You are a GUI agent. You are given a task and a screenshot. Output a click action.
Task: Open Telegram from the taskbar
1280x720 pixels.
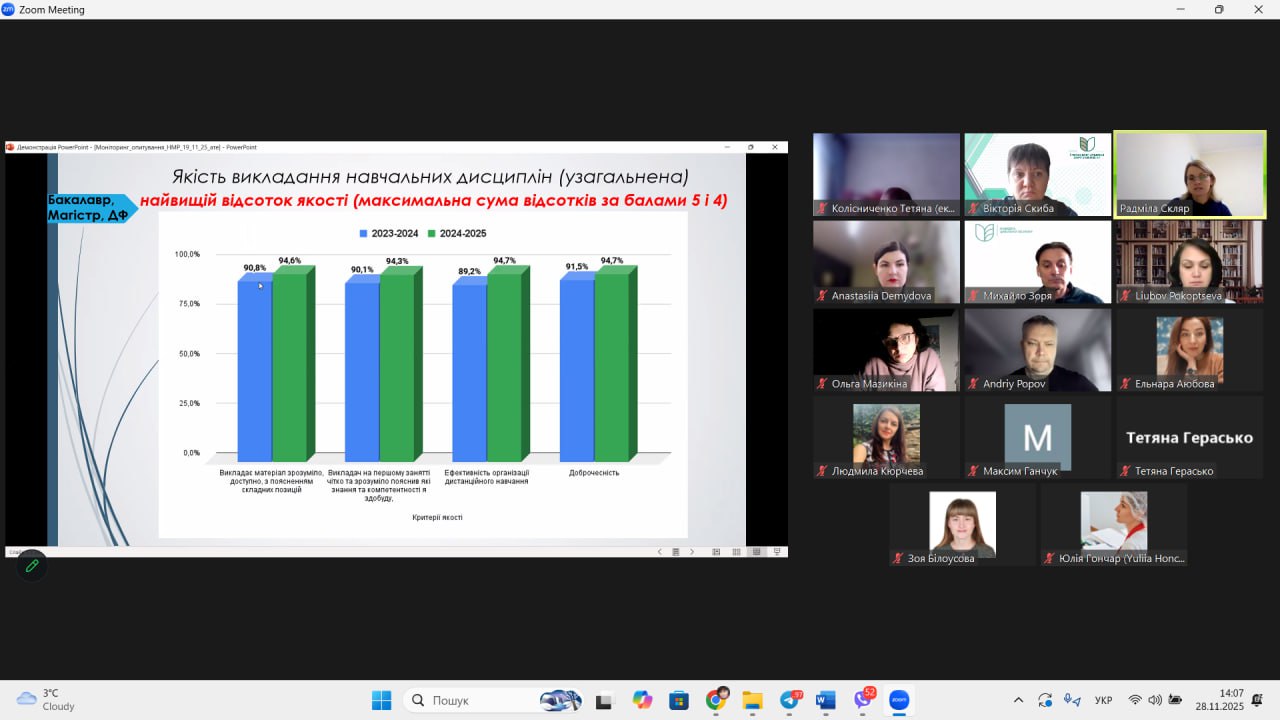click(789, 700)
